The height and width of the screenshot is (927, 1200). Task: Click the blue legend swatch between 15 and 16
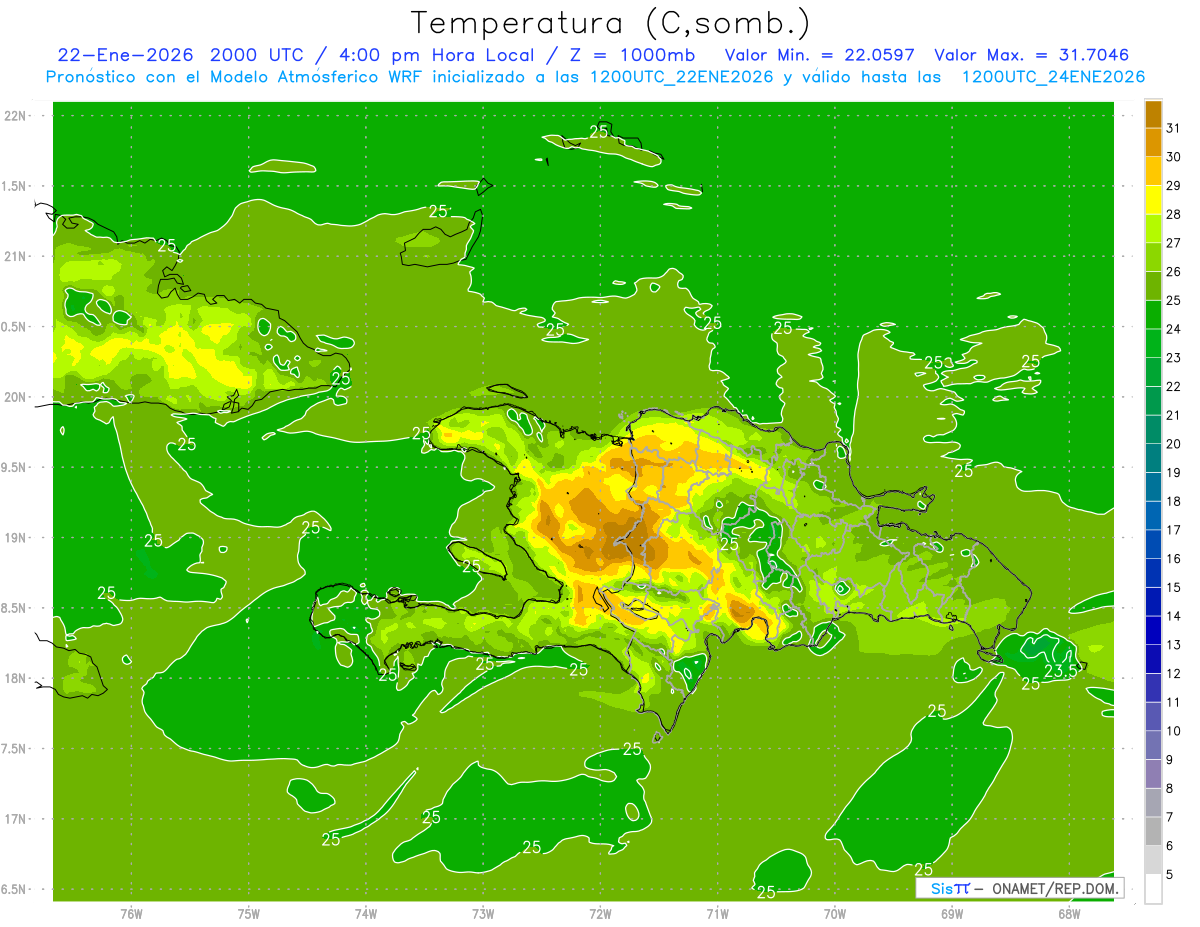click(x=1153, y=573)
